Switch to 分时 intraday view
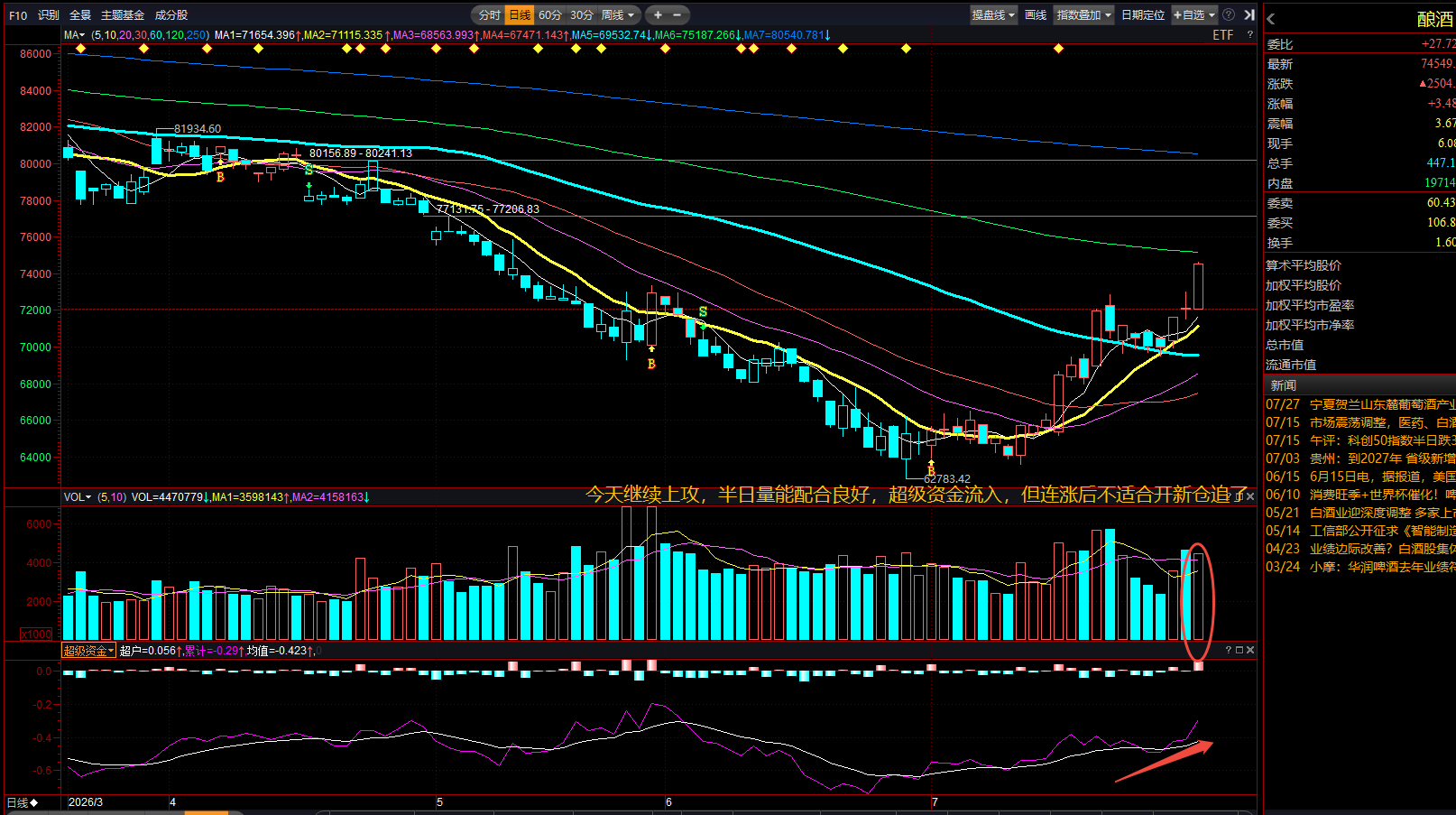Screen dimensions: 1456x815 489,14
